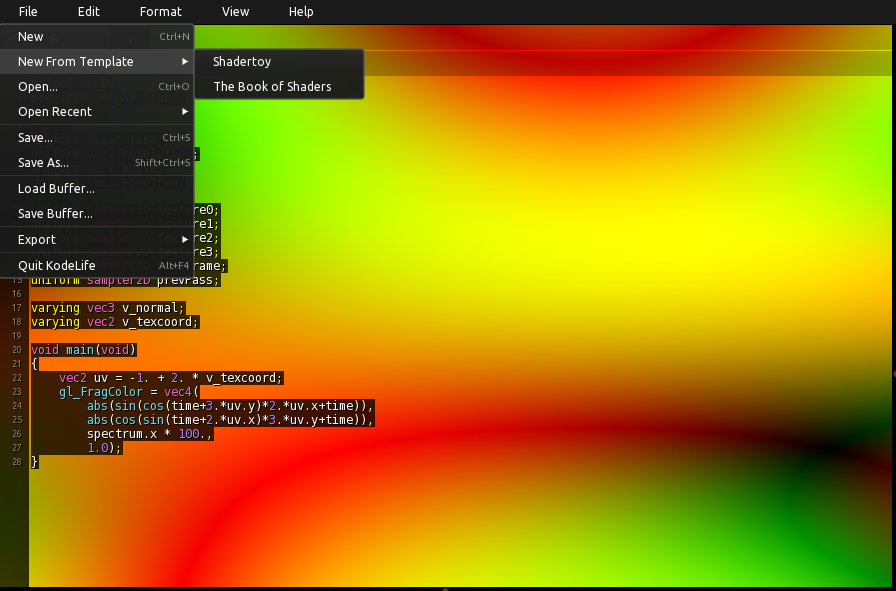Click line number 22 in gutter
Viewport: 896px width, 591px height.
[x=17, y=378]
